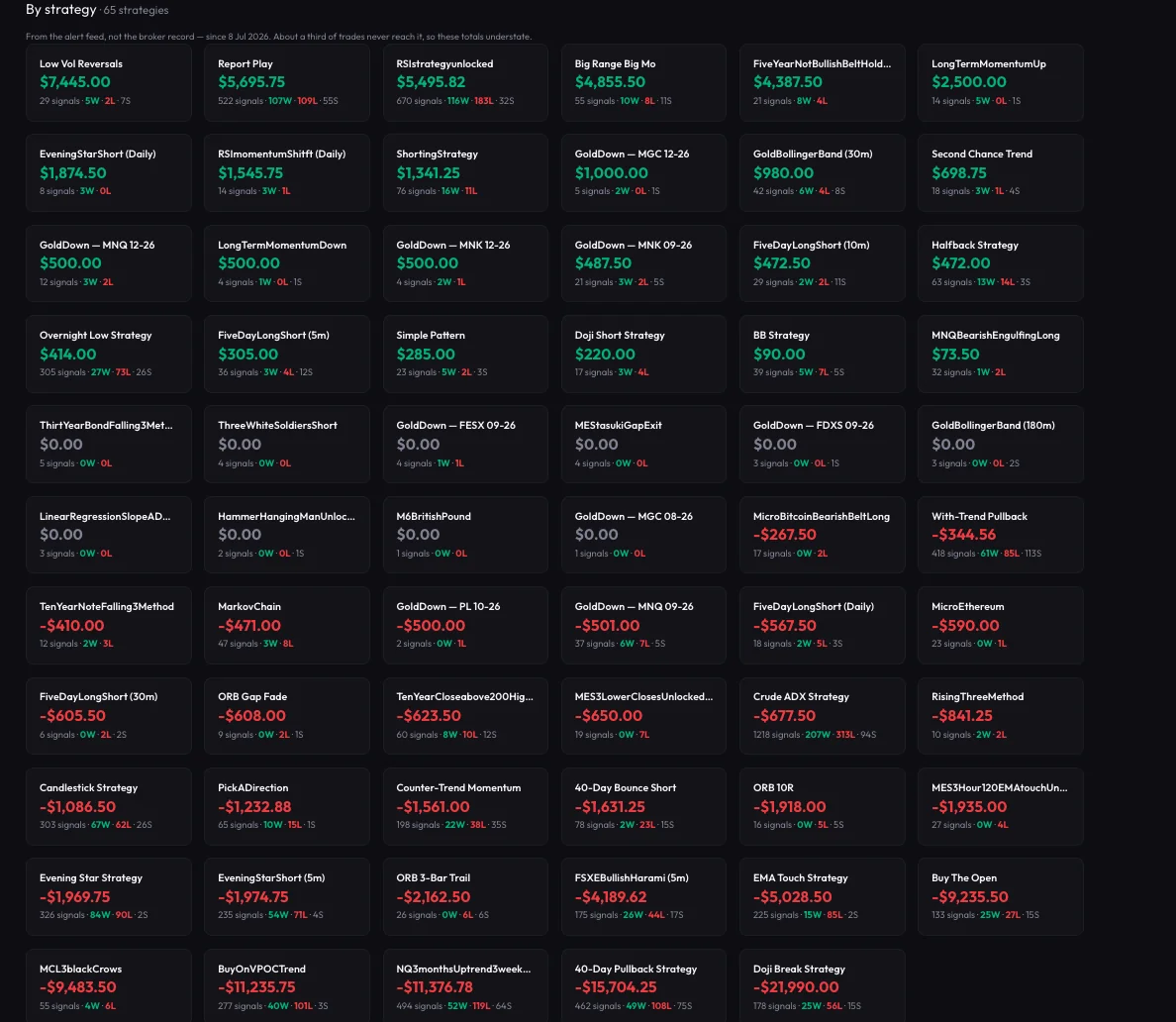Select the FSXEBullishHarami (5m) card
The width and height of the screenshot is (1176, 1022).
tap(643, 896)
